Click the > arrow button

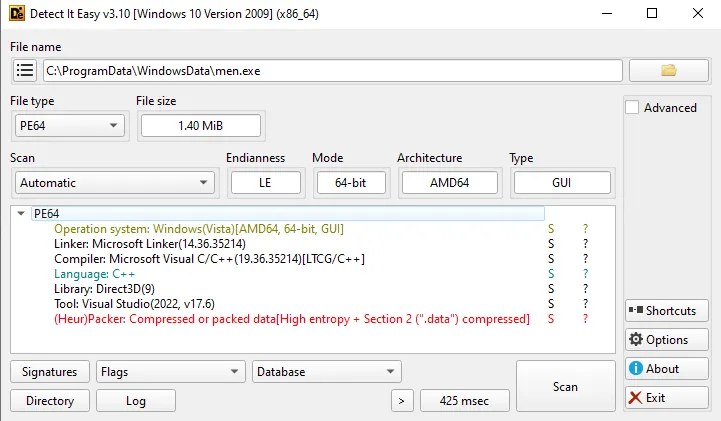point(402,400)
